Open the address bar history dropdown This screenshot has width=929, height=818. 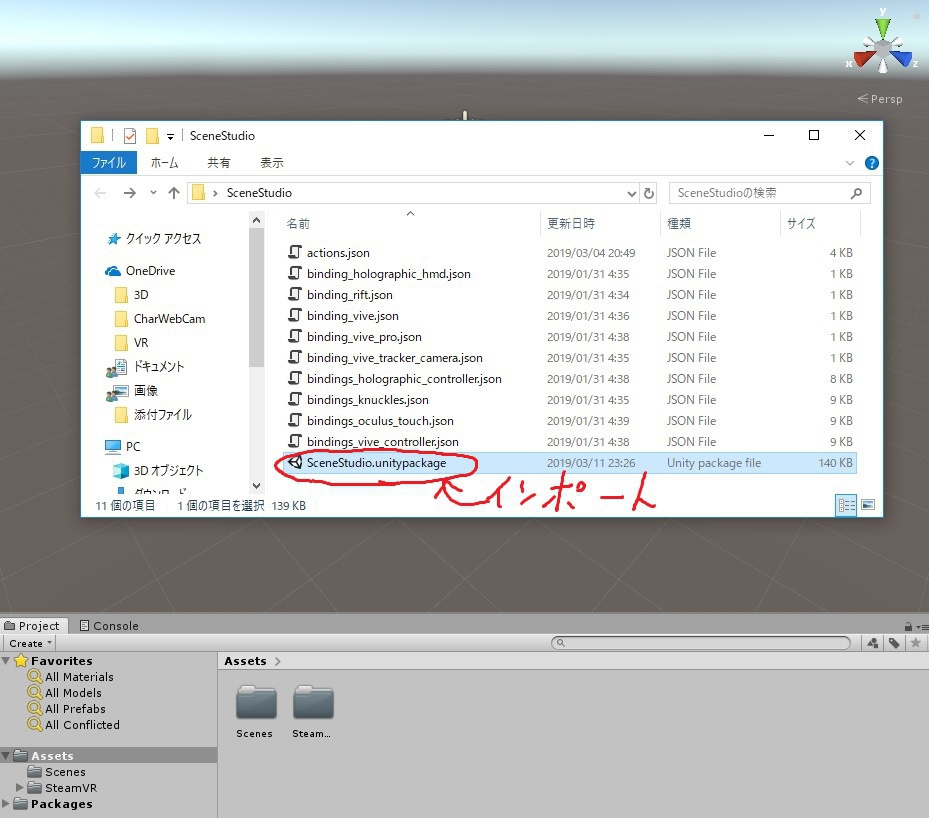click(x=631, y=194)
